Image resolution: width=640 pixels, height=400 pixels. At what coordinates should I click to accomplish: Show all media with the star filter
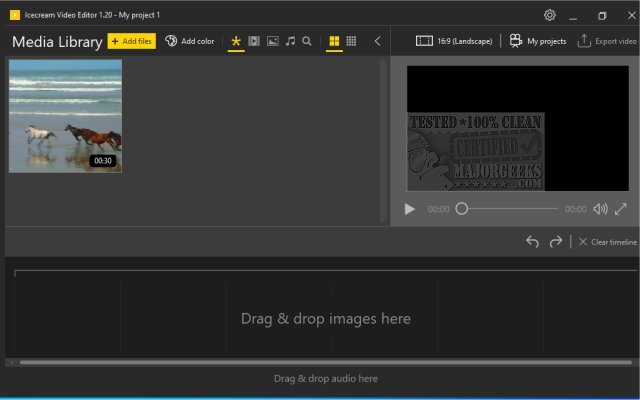[236, 41]
